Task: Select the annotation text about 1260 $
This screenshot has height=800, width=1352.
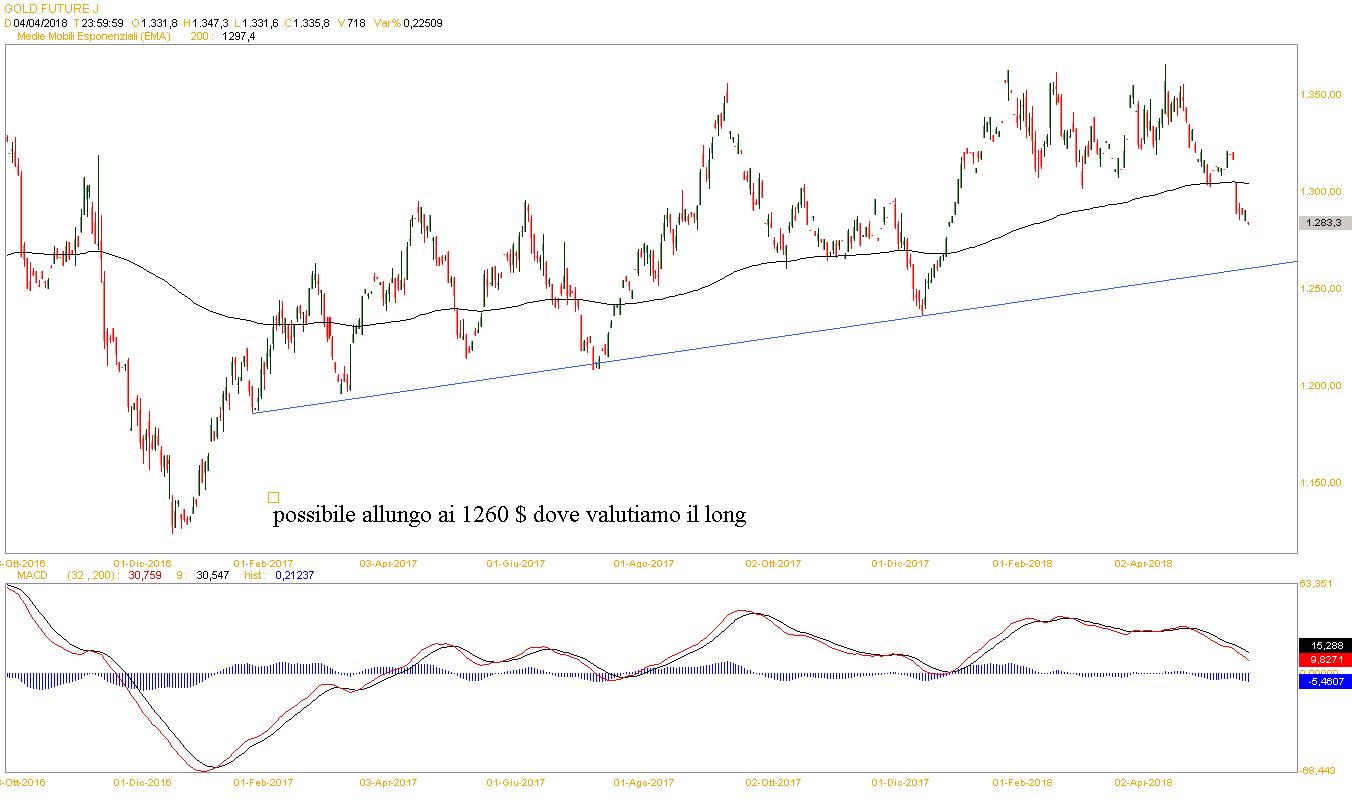Action: (x=509, y=516)
